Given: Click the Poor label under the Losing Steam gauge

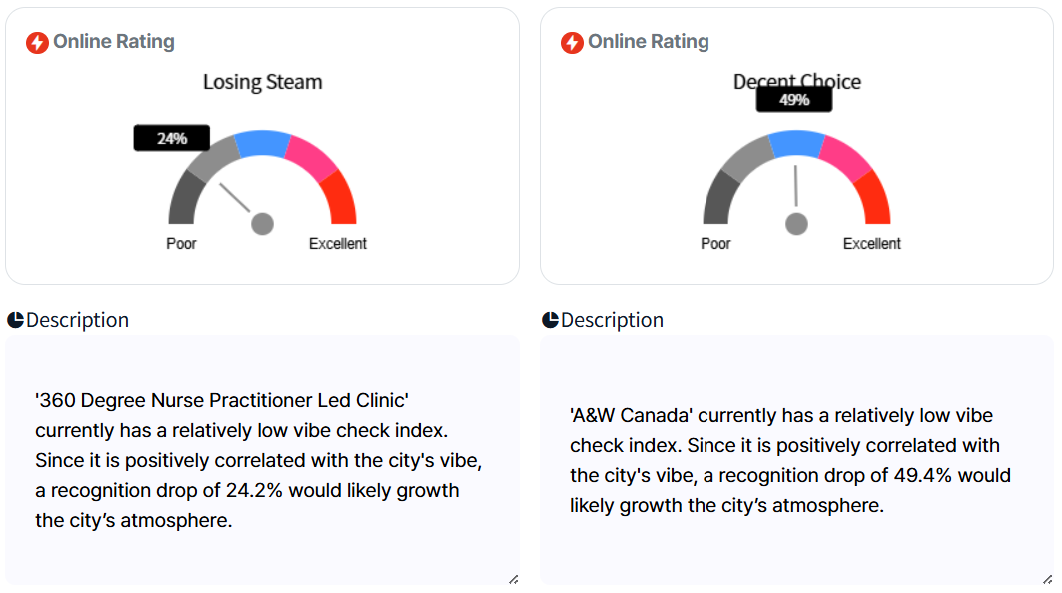Looking at the screenshot, I should pyautogui.click(x=182, y=244).
